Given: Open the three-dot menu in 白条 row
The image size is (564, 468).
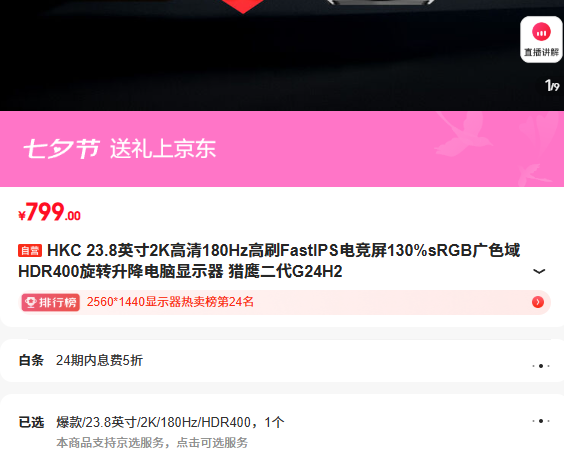Looking at the screenshot, I should click(541, 366).
